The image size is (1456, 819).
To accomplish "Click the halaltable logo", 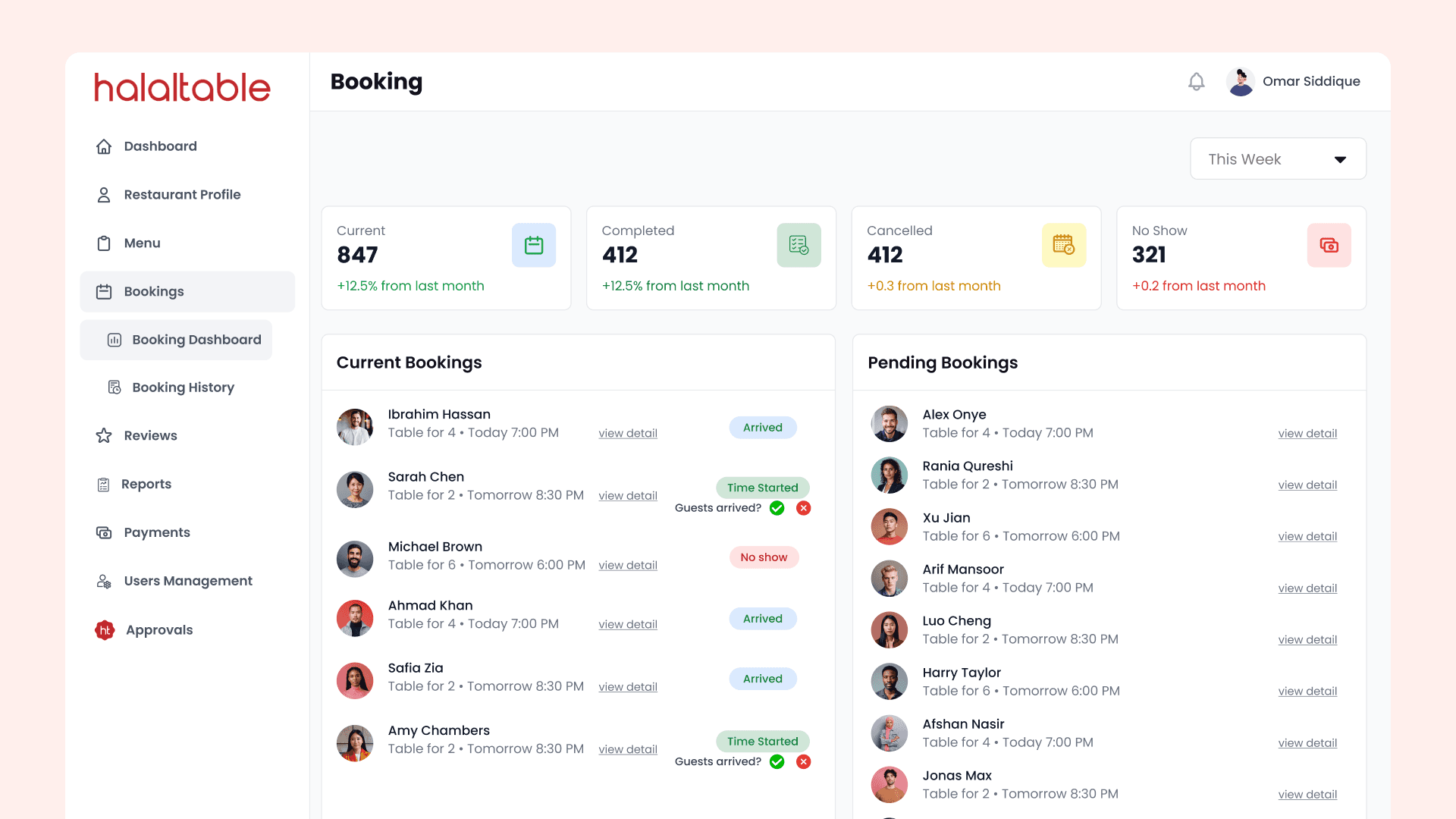I will (x=182, y=88).
